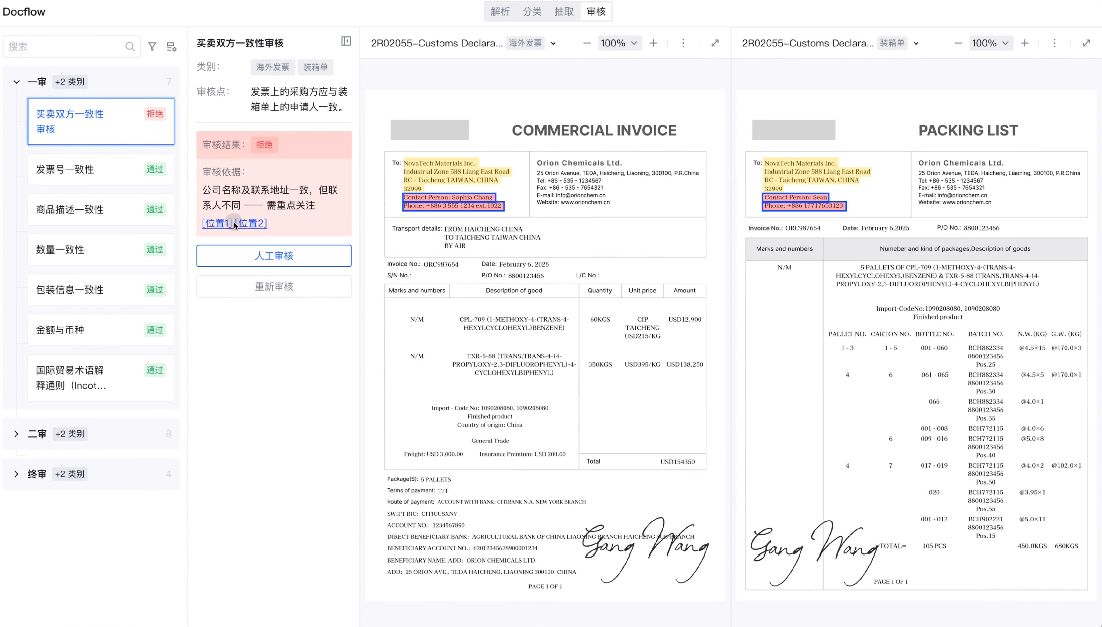
Task: Collapse the review detail panel via sidebar icon
Action: coord(346,42)
